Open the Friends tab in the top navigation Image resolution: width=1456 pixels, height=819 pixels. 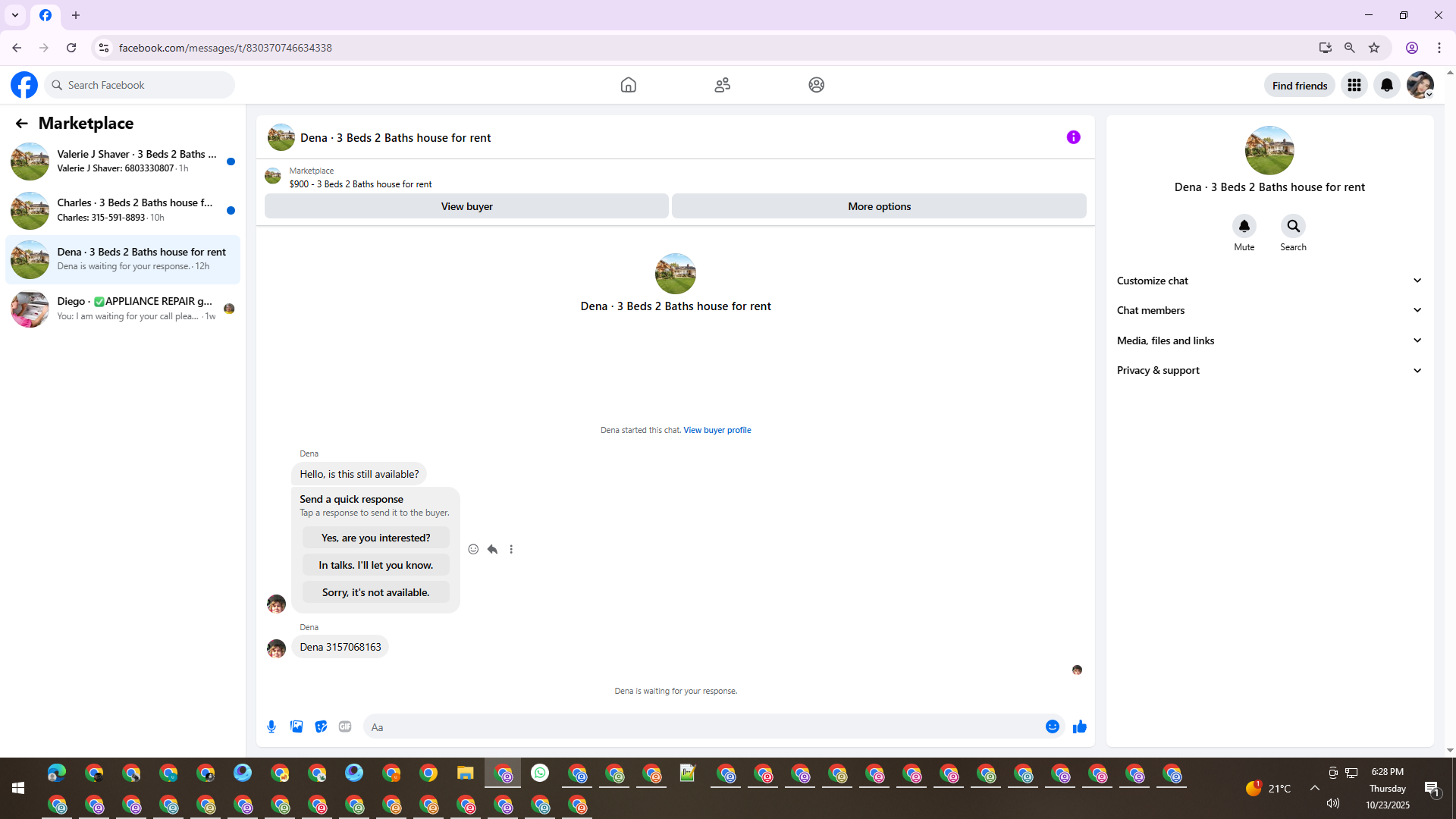(722, 85)
